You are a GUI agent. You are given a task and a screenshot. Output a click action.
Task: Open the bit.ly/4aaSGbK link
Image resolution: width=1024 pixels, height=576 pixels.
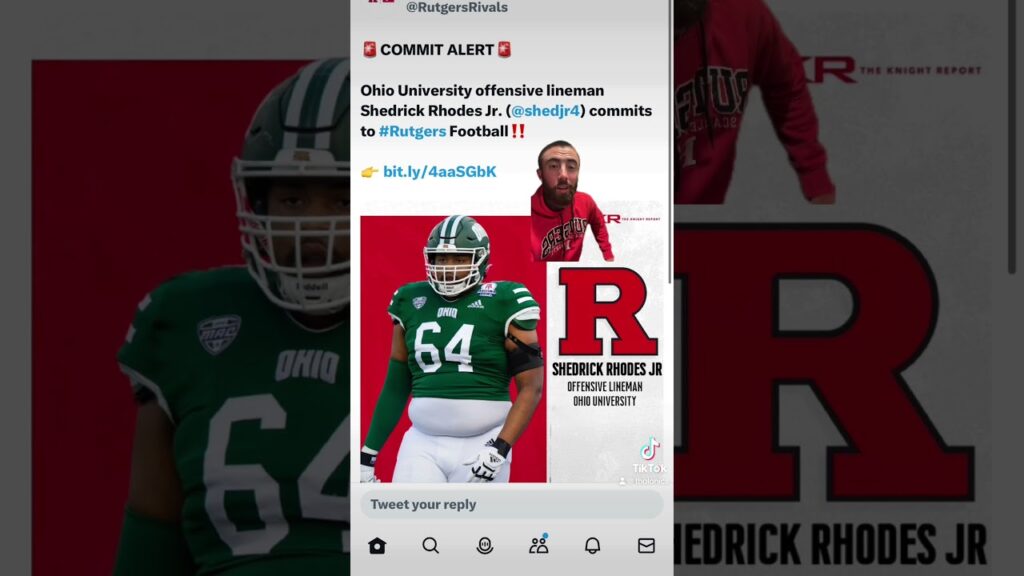coord(440,172)
